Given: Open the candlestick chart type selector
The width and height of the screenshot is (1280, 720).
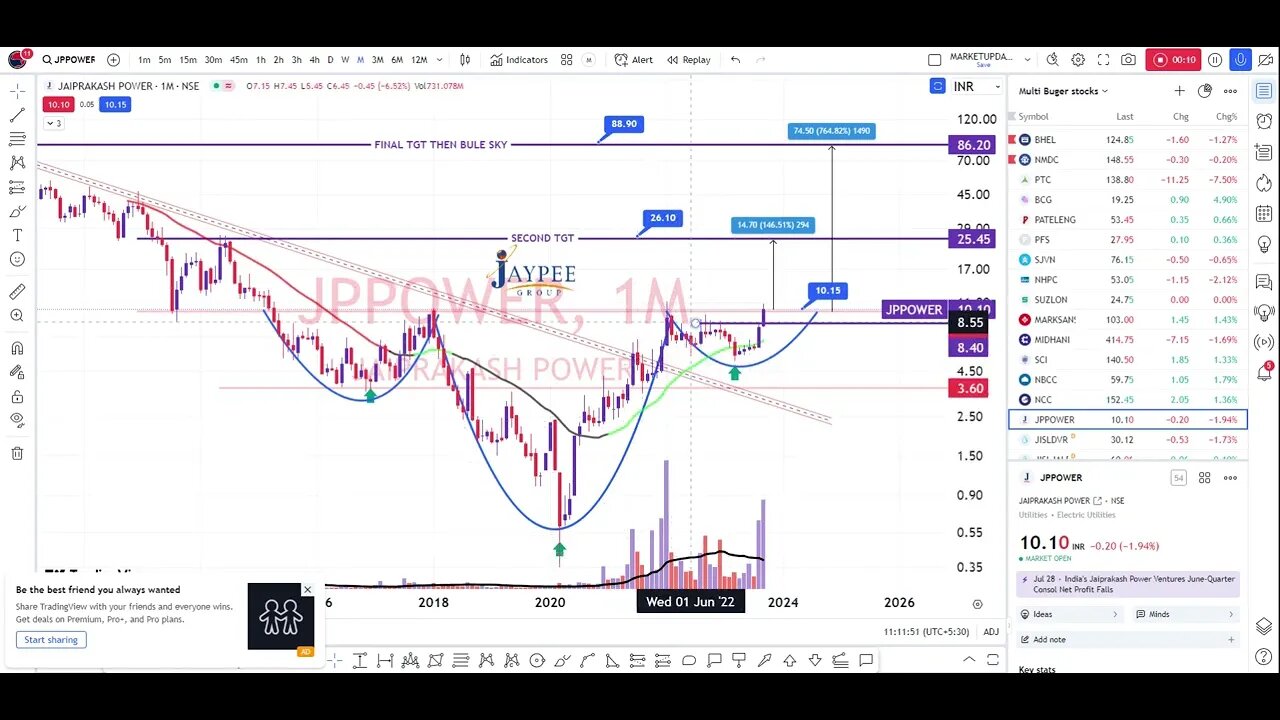Looking at the screenshot, I should click(x=465, y=60).
